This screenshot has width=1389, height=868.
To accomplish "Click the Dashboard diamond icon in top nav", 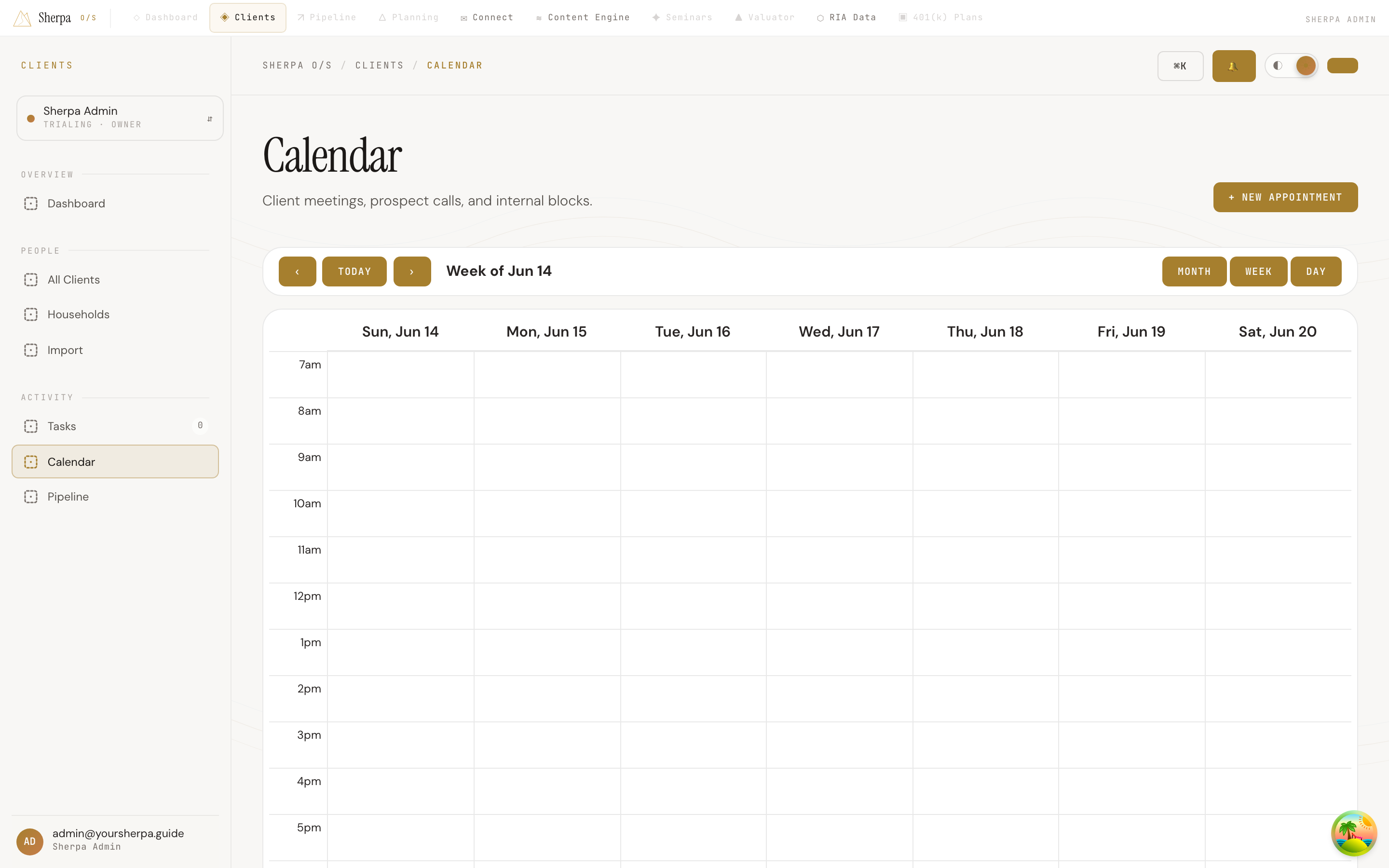I will tap(136, 18).
